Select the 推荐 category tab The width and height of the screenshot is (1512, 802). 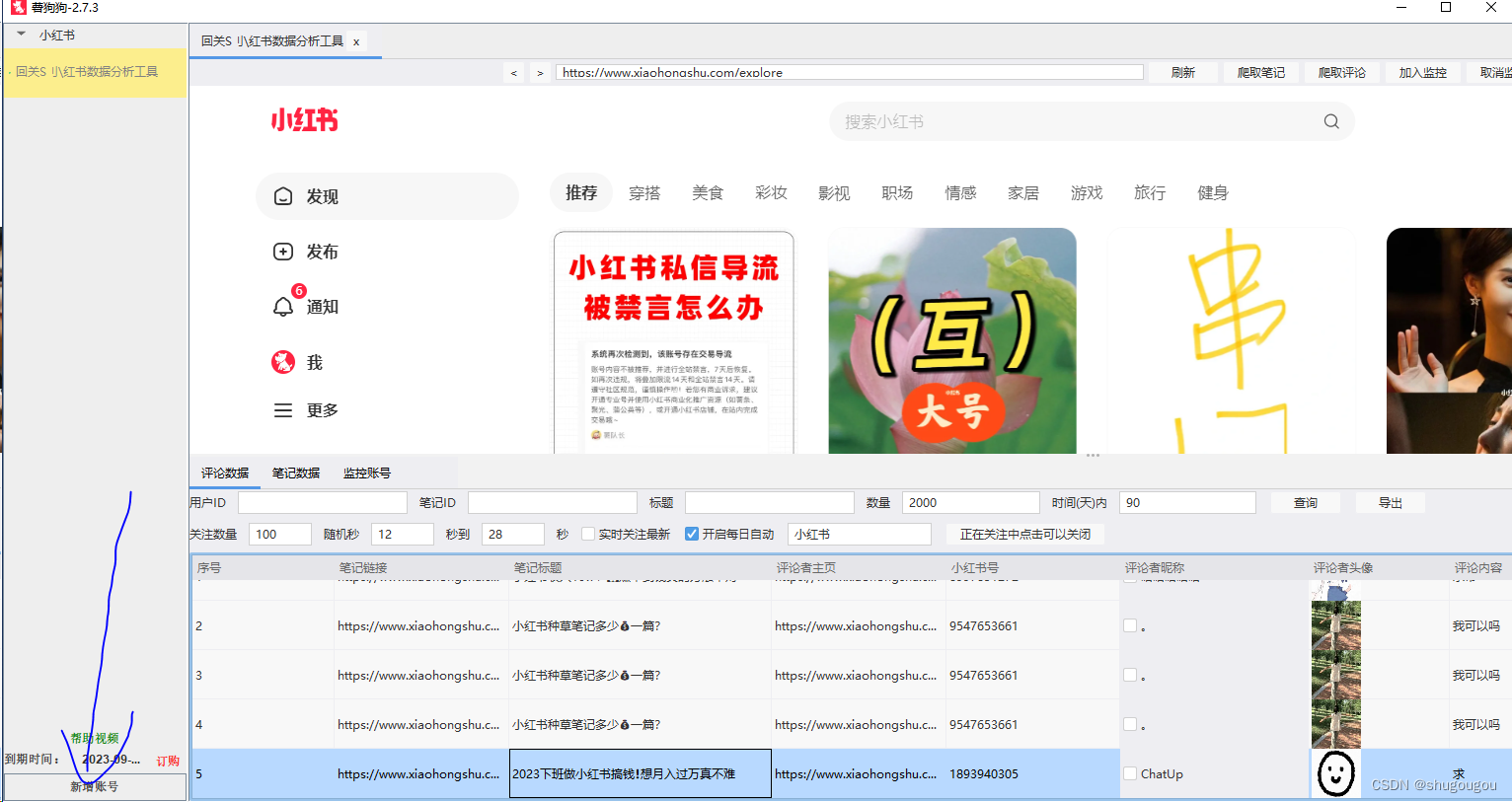pos(581,192)
